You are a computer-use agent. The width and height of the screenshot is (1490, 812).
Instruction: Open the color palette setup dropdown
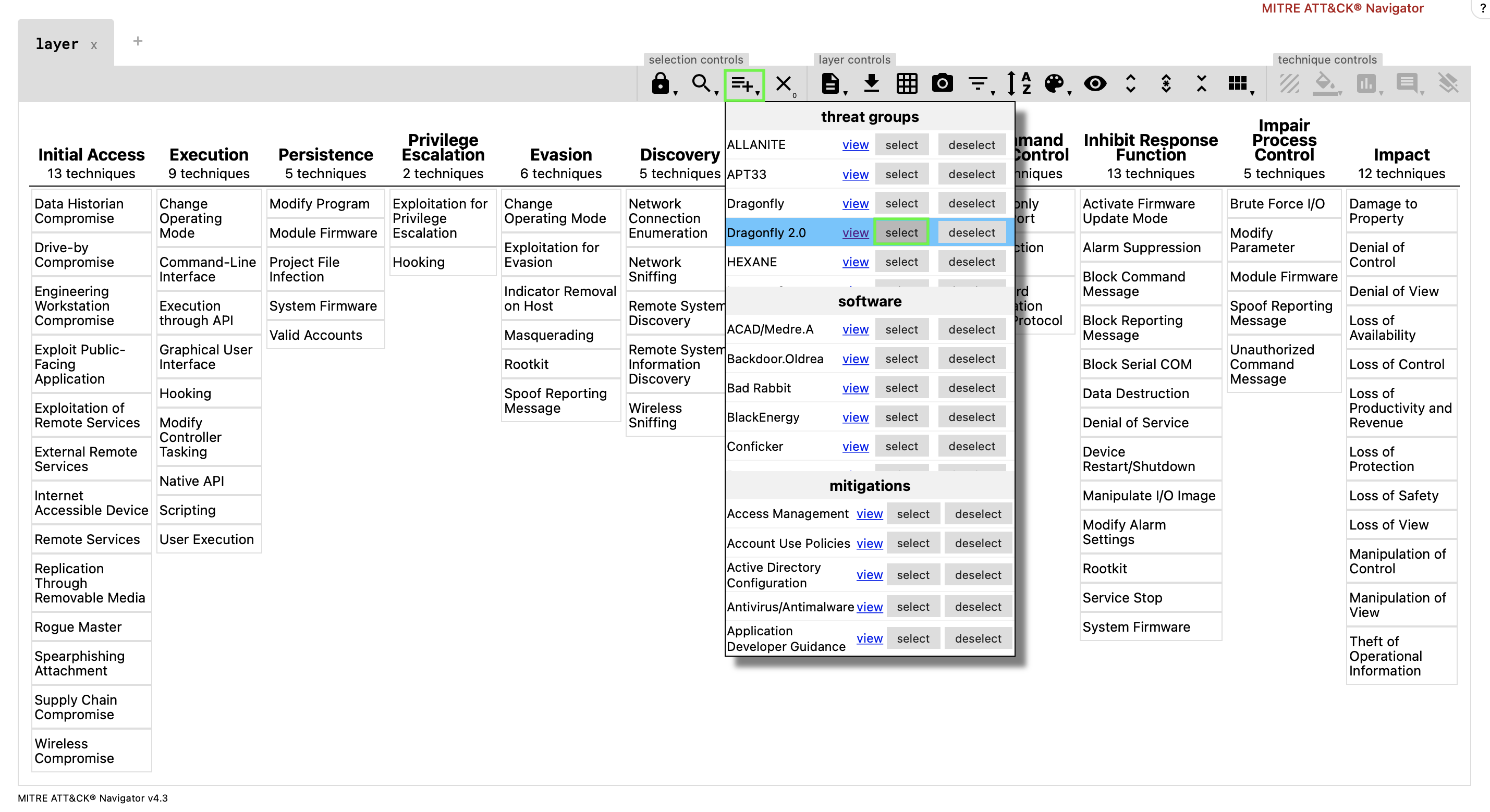tap(1055, 84)
